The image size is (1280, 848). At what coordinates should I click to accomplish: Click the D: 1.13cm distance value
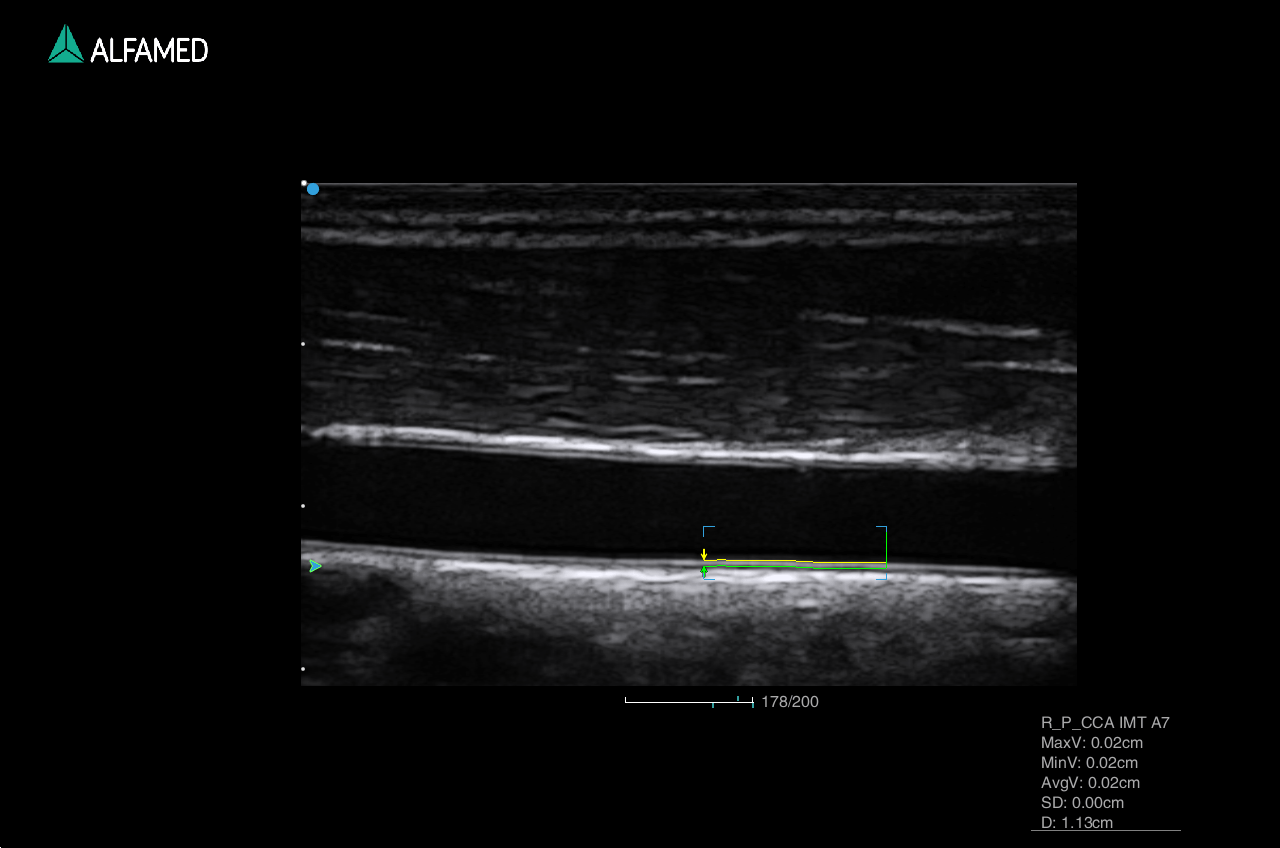click(x=1076, y=823)
